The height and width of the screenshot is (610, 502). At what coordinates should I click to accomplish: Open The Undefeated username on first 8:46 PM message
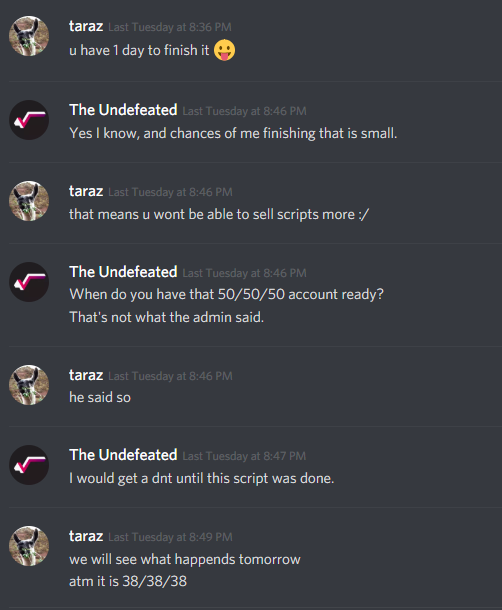point(123,110)
